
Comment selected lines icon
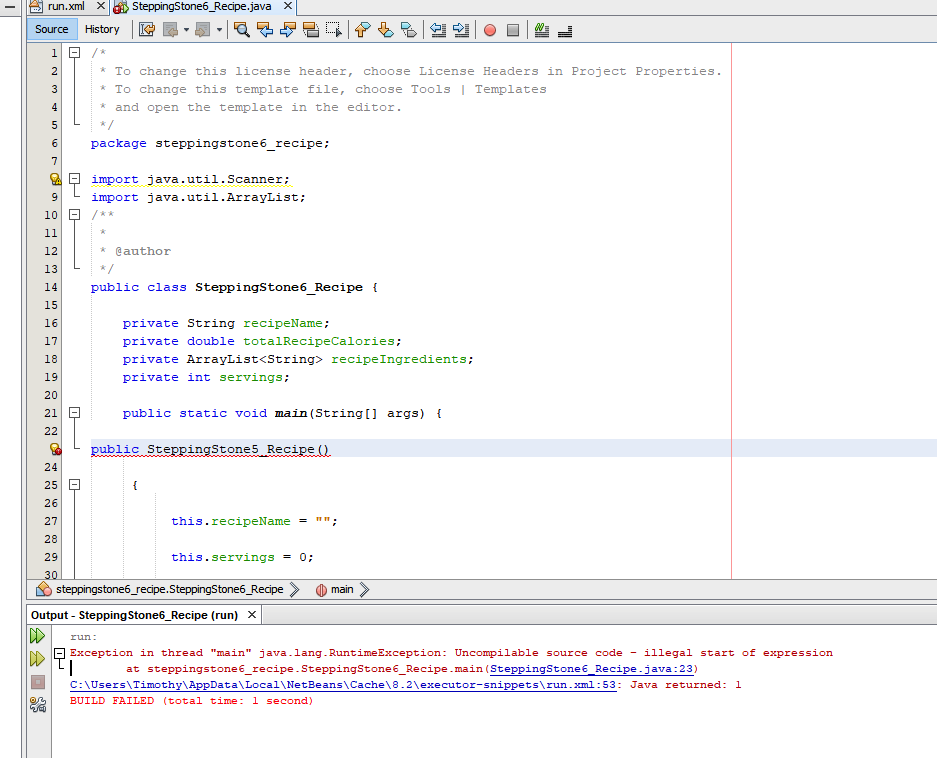(542, 30)
